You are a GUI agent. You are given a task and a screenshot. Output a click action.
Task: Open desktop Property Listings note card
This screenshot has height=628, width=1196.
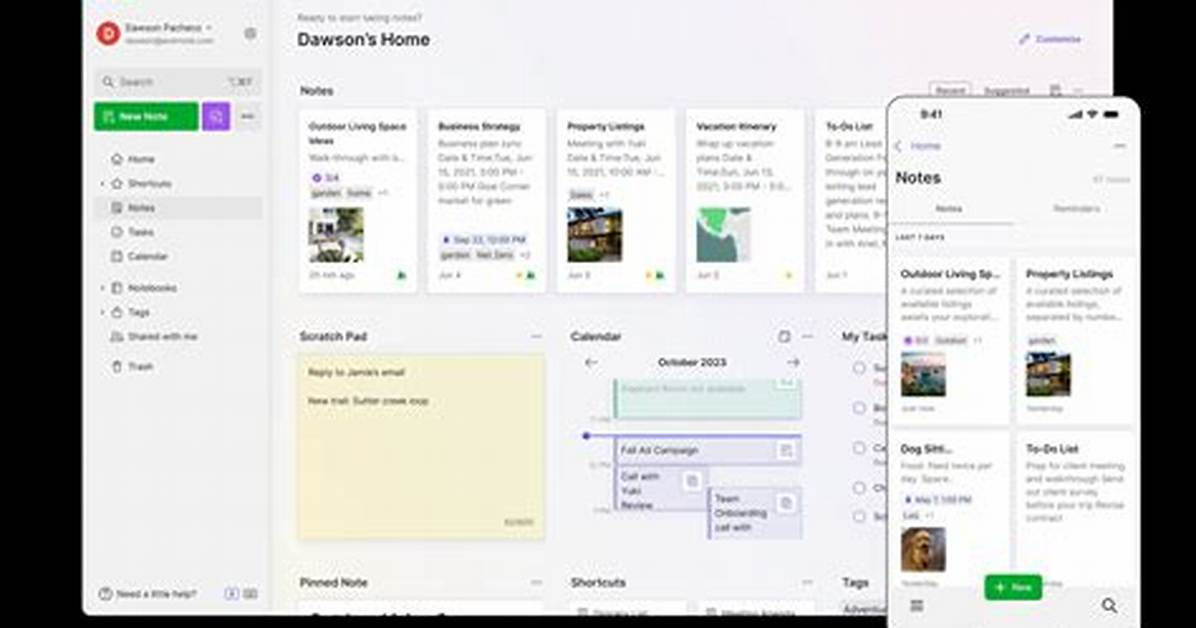pyautogui.click(x=616, y=201)
